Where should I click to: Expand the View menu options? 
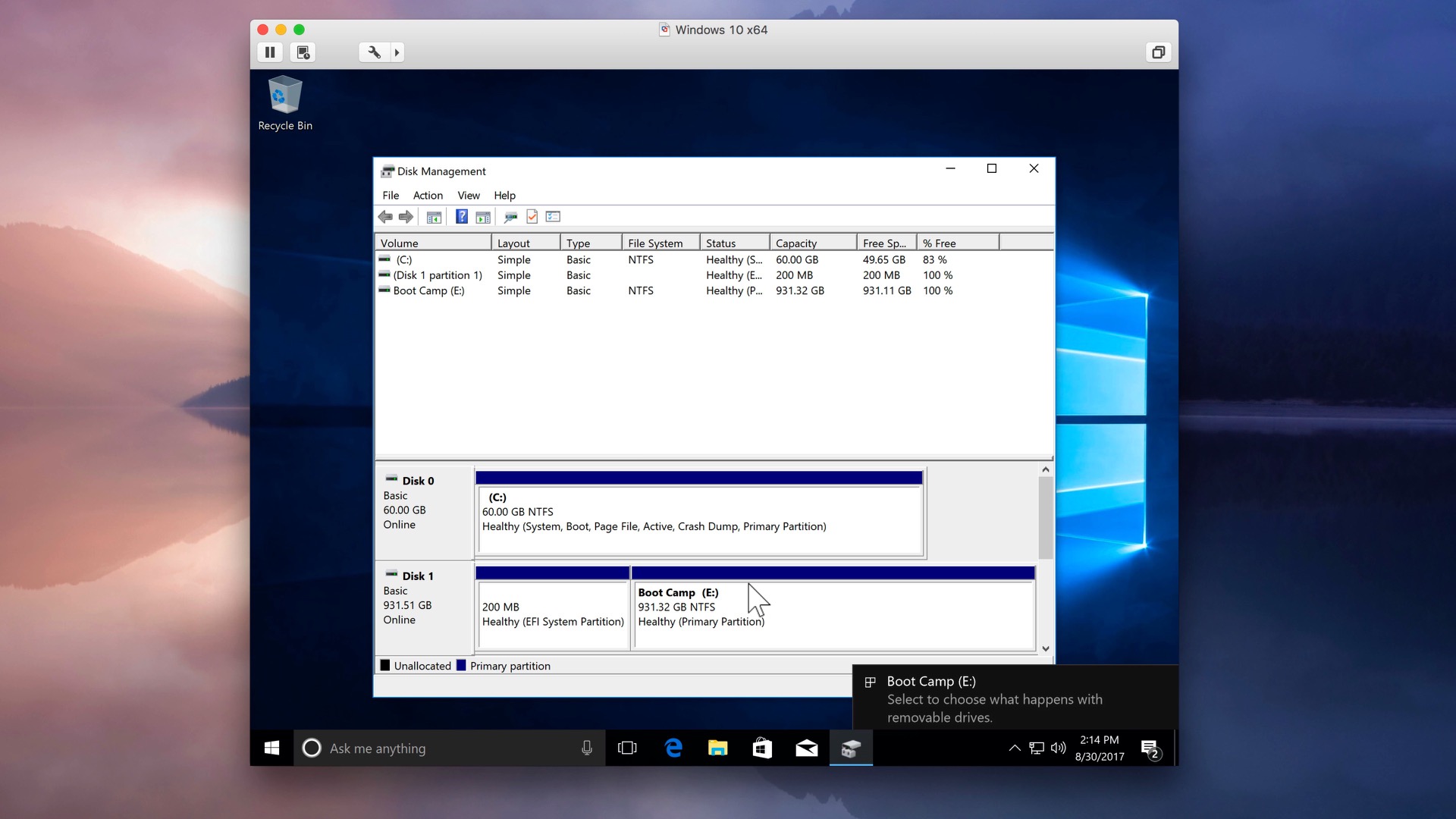(x=466, y=195)
